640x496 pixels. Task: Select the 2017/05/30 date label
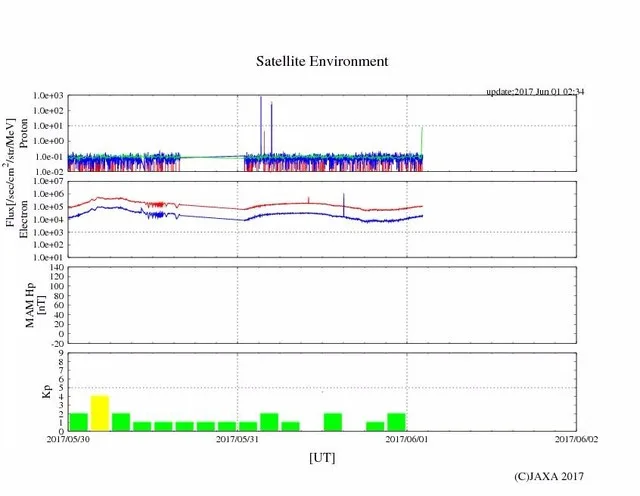pos(68,439)
